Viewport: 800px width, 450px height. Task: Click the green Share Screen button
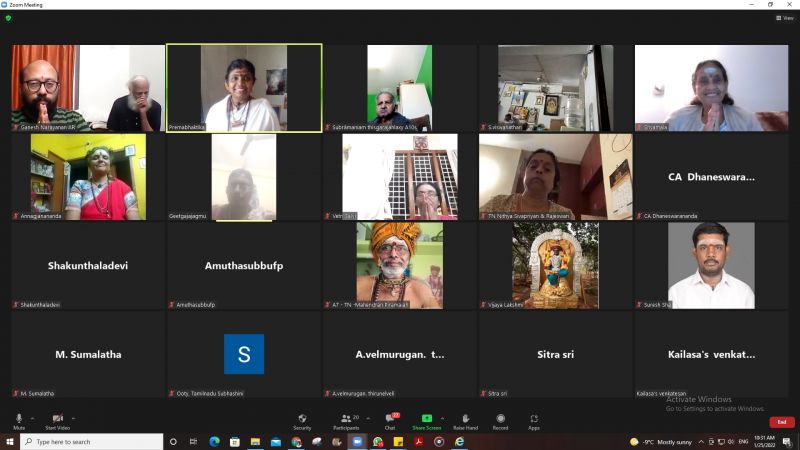pos(427,420)
